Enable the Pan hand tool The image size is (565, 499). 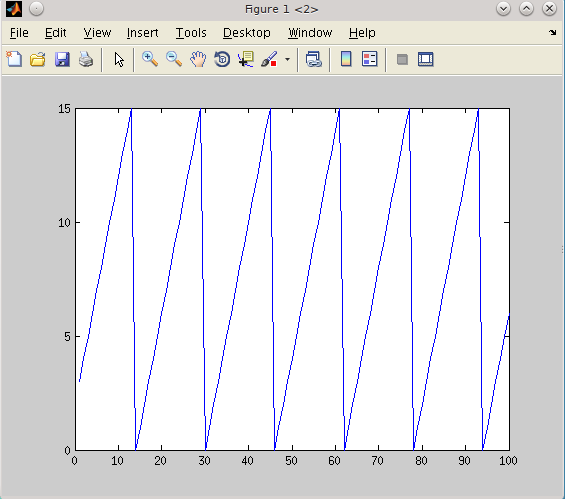198,59
